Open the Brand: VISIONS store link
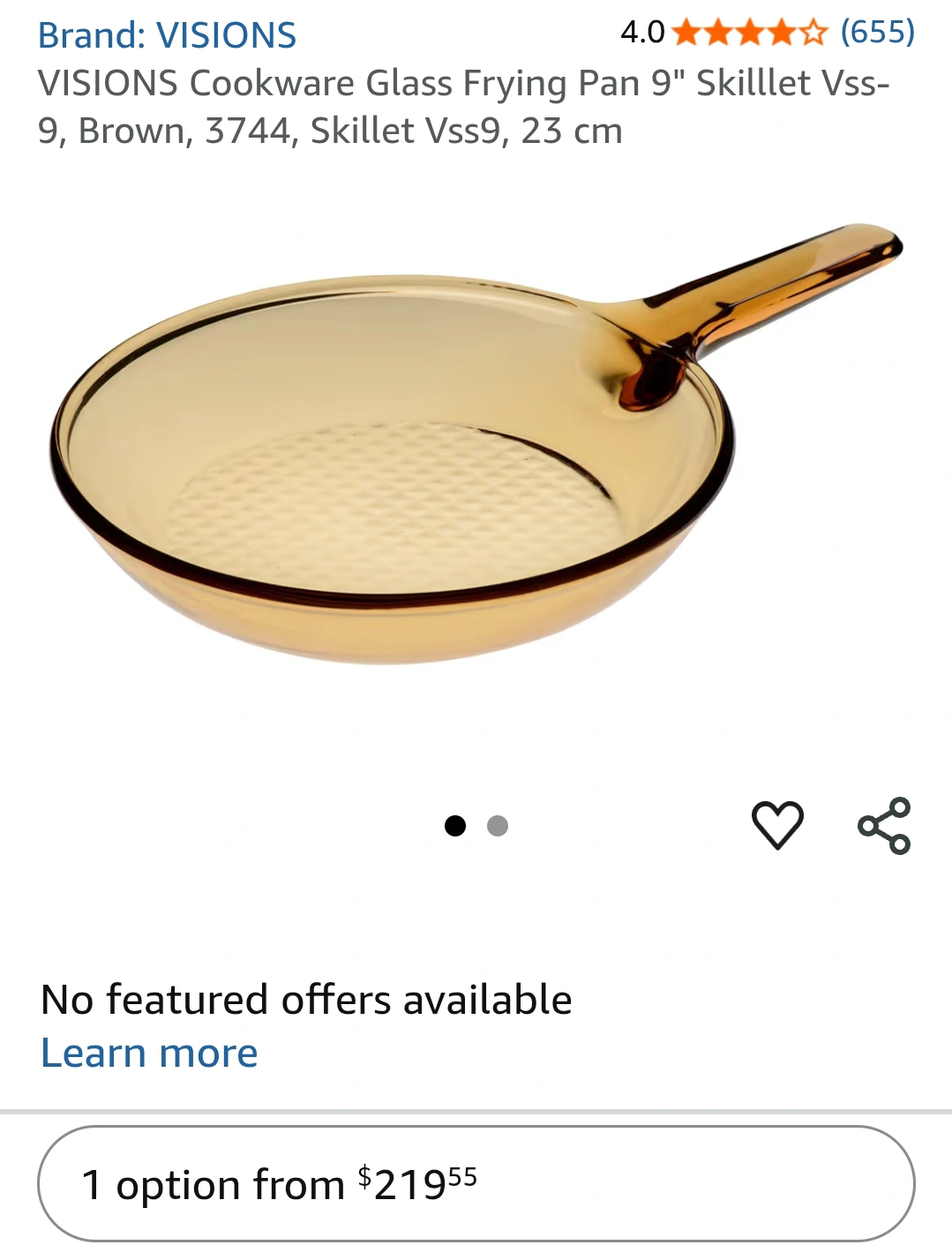Image resolution: width=952 pixels, height=1260 pixels. click(167, 35)
